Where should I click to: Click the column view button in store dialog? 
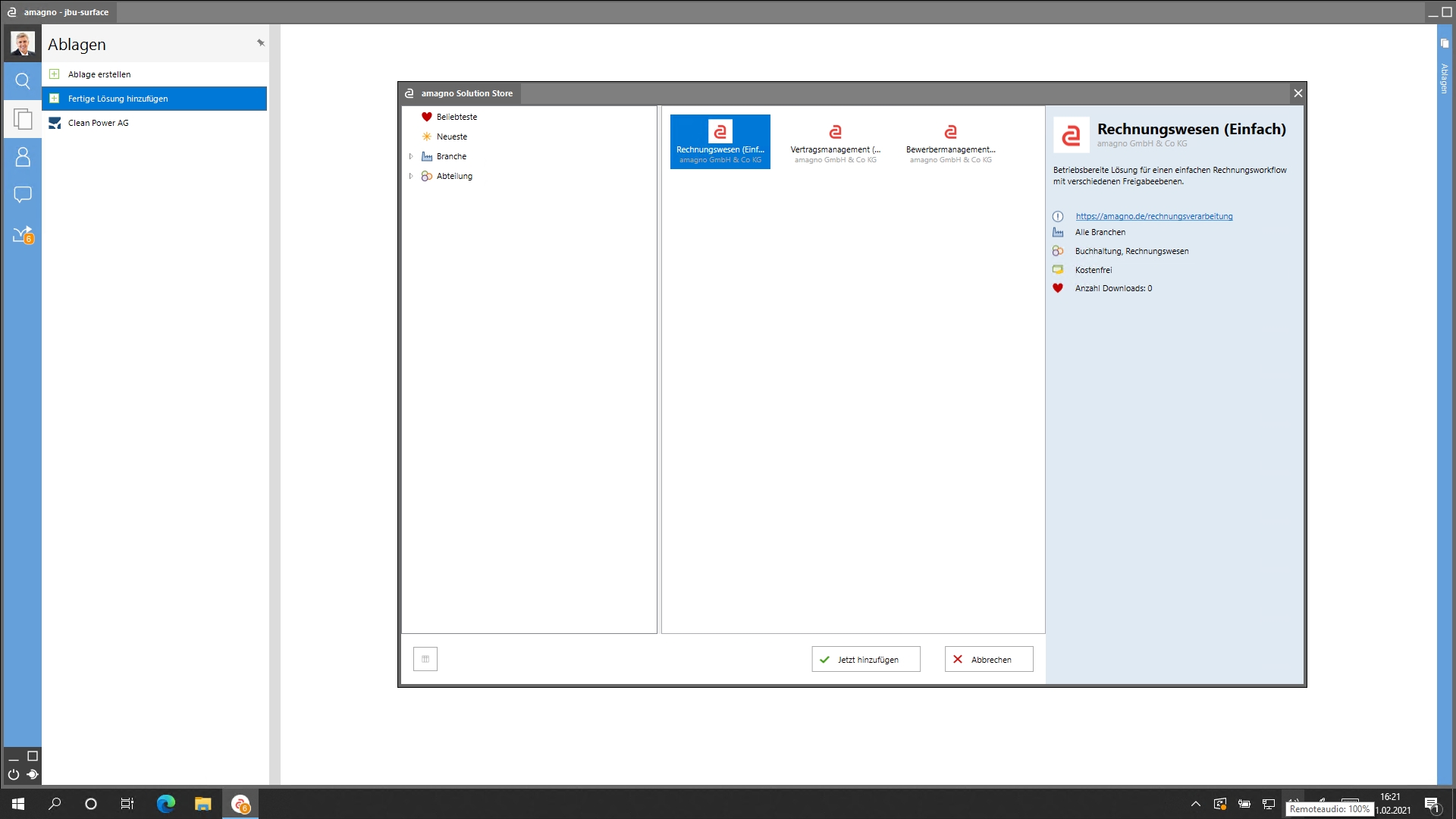[425, 659]
